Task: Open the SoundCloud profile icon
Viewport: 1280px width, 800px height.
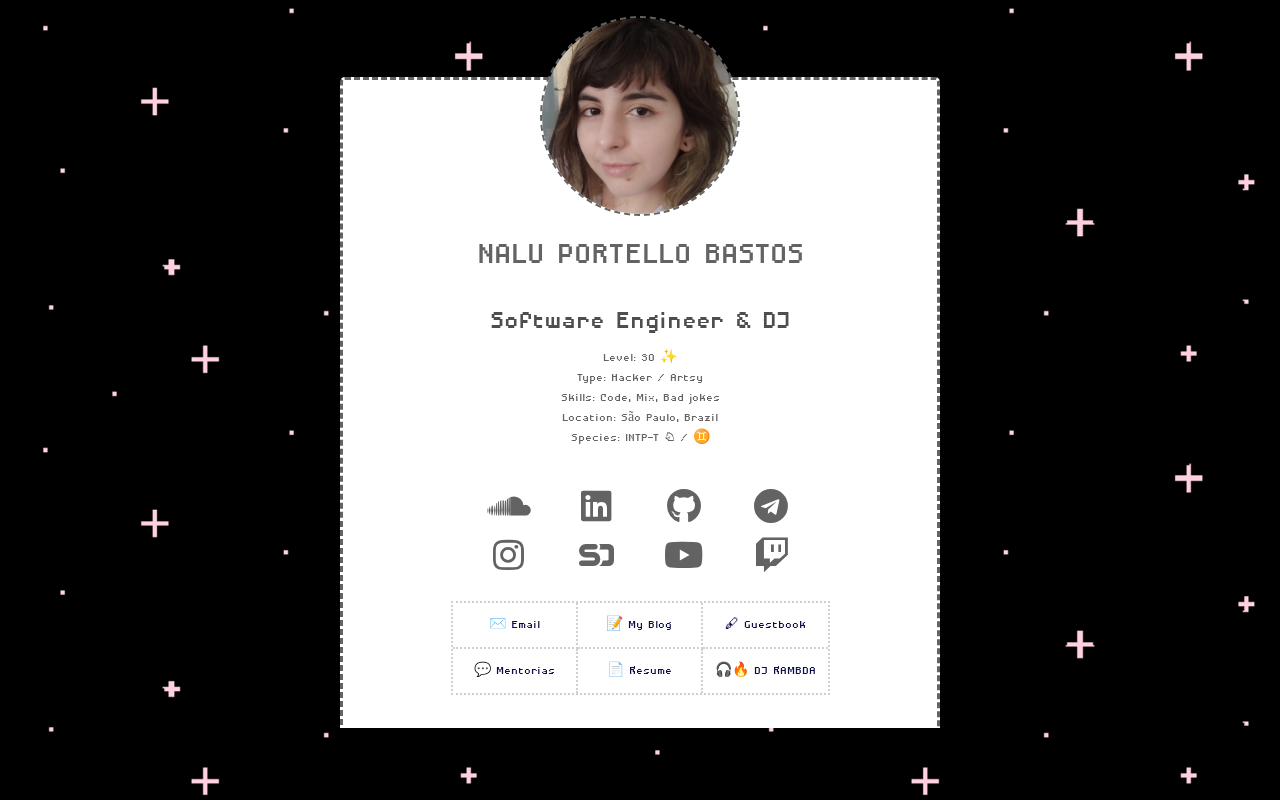Action: point(509,507)
